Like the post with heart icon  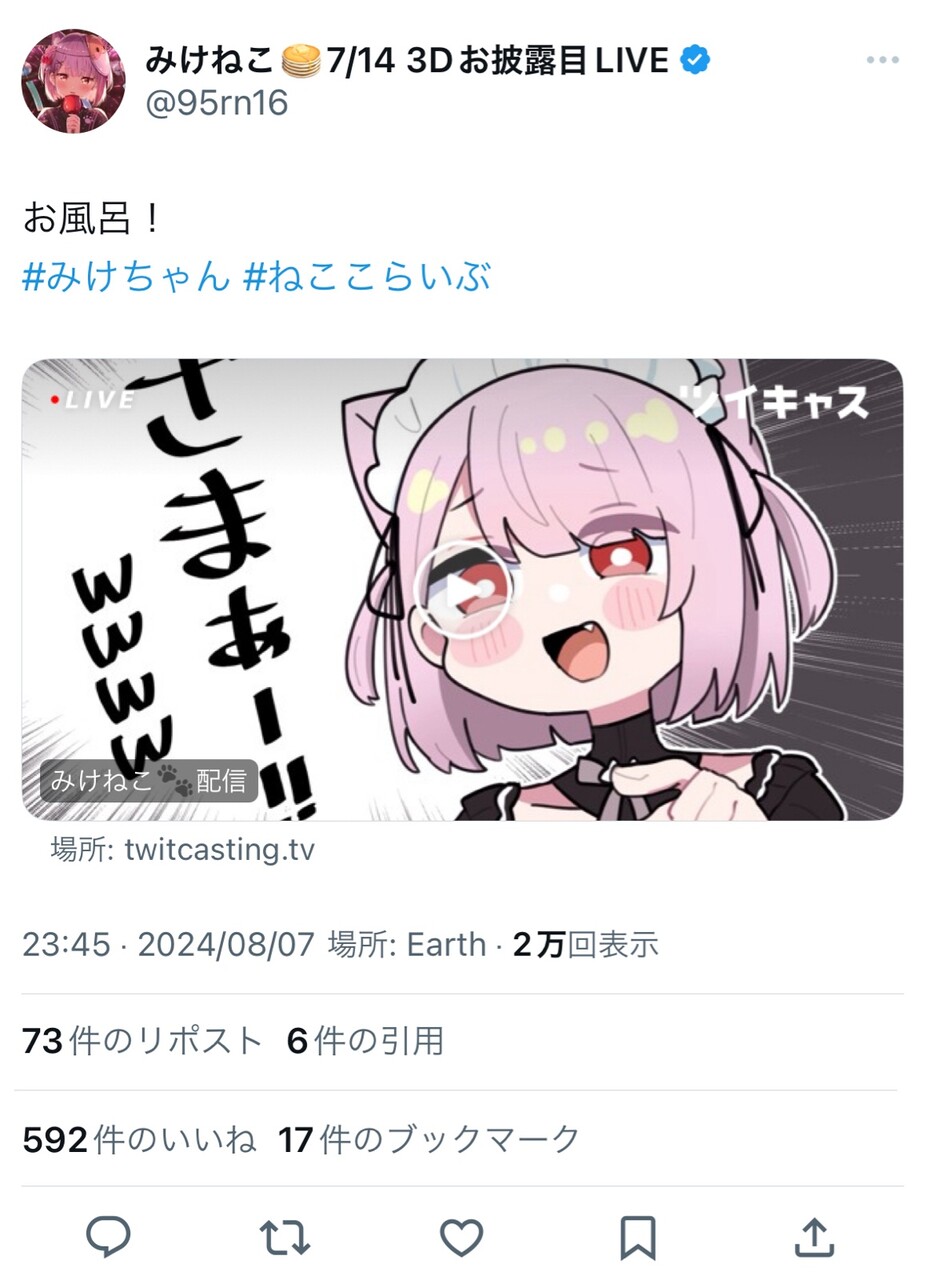(x=462, y=1238)
